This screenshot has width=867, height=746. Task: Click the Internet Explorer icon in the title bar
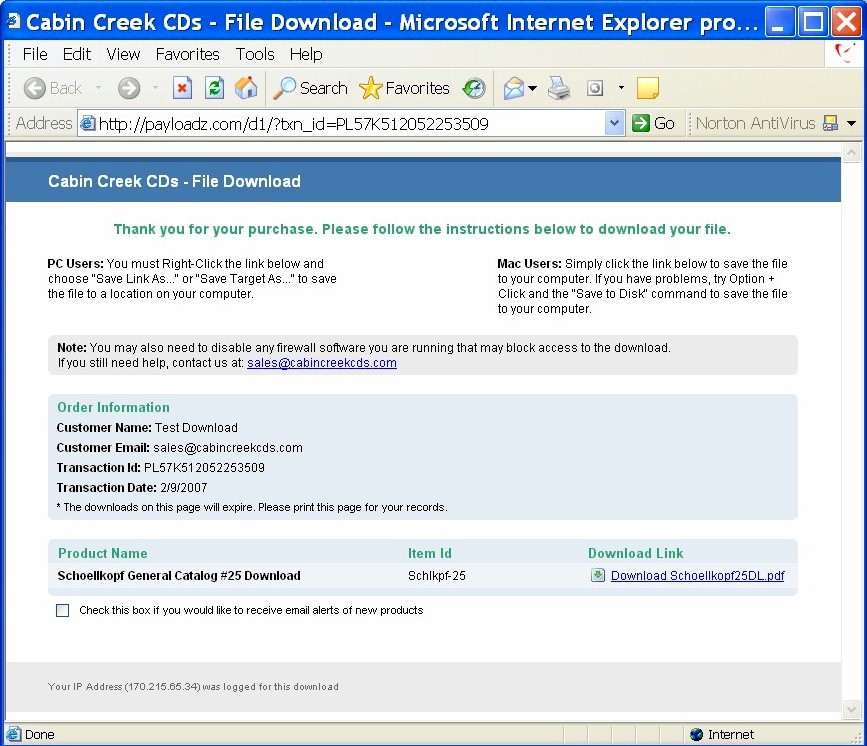[13, 21]
